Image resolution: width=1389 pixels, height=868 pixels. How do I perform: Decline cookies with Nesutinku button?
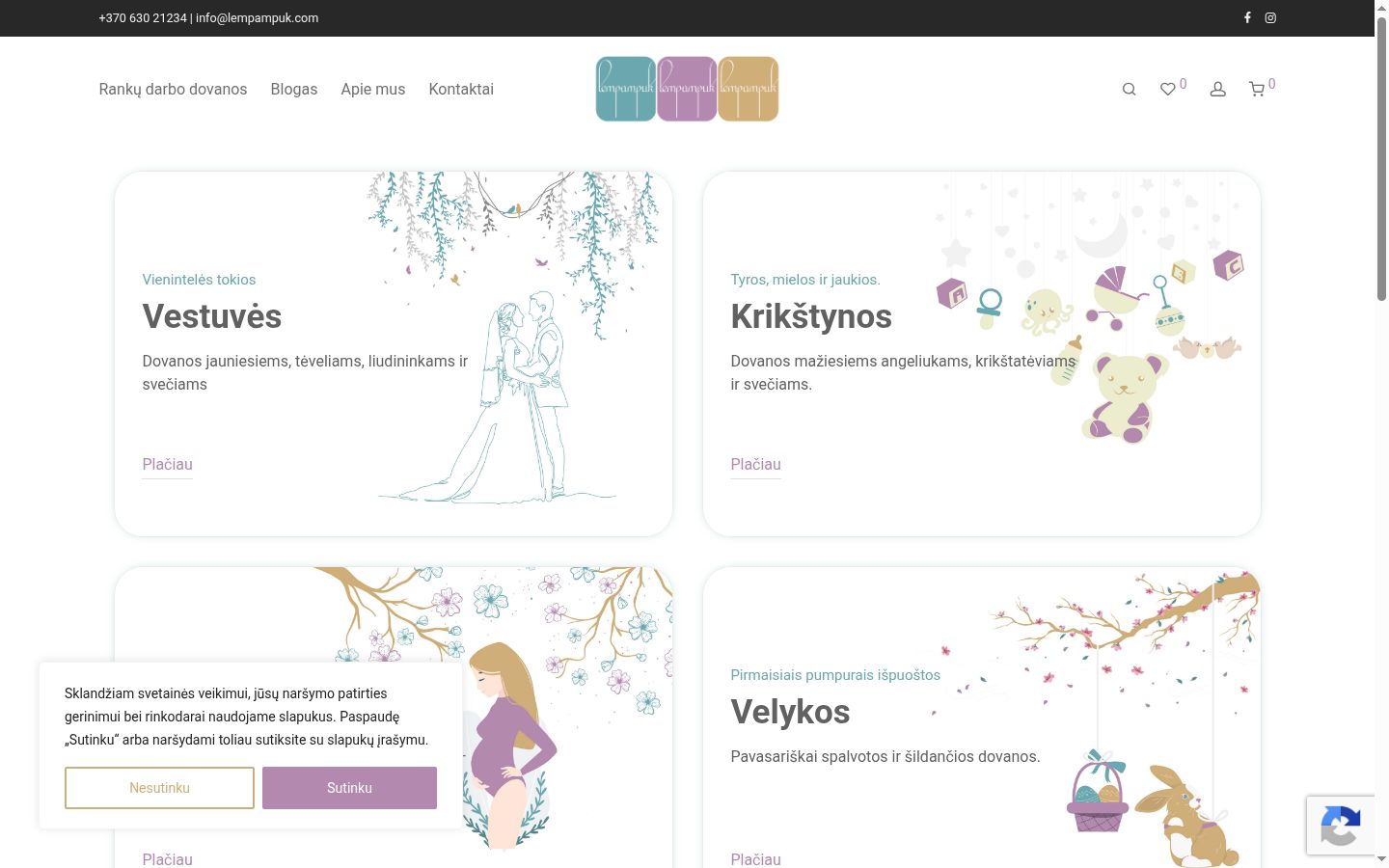159,788
